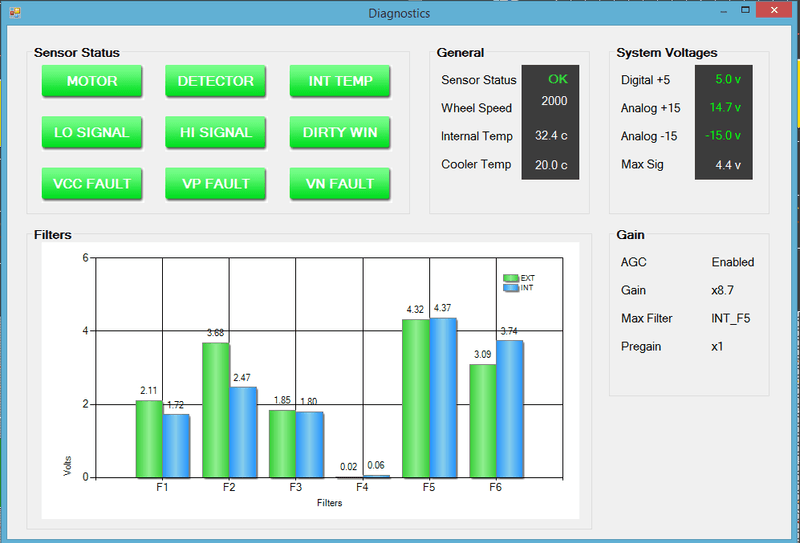The width and height of the screenshot is (800, 543).
Task: Click the green EXT legend swatch
Action: [511, 278]
